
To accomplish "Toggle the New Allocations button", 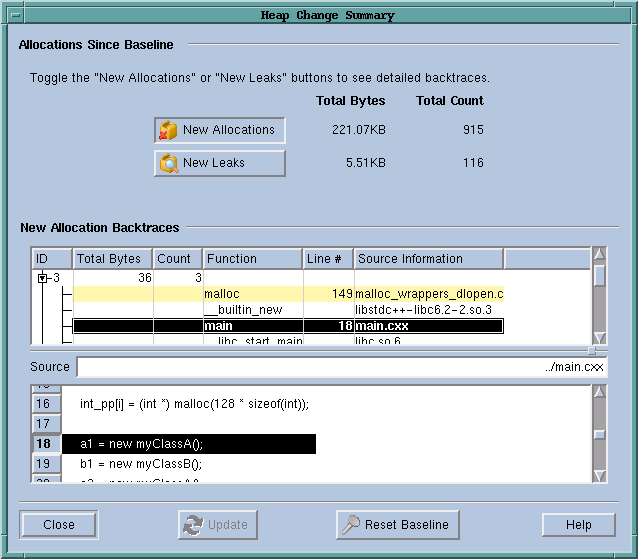I will 220,130.
